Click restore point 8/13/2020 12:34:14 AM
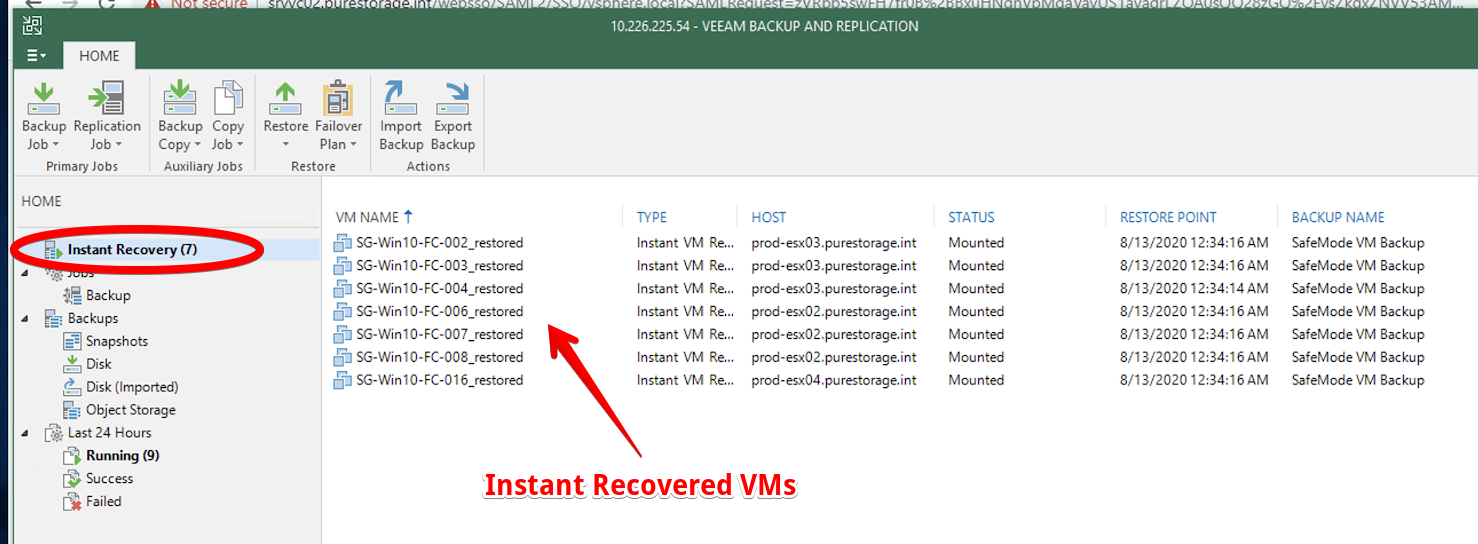This screenshot has width=1478, height=544. pyautogui.click(x=1194, y=289)
